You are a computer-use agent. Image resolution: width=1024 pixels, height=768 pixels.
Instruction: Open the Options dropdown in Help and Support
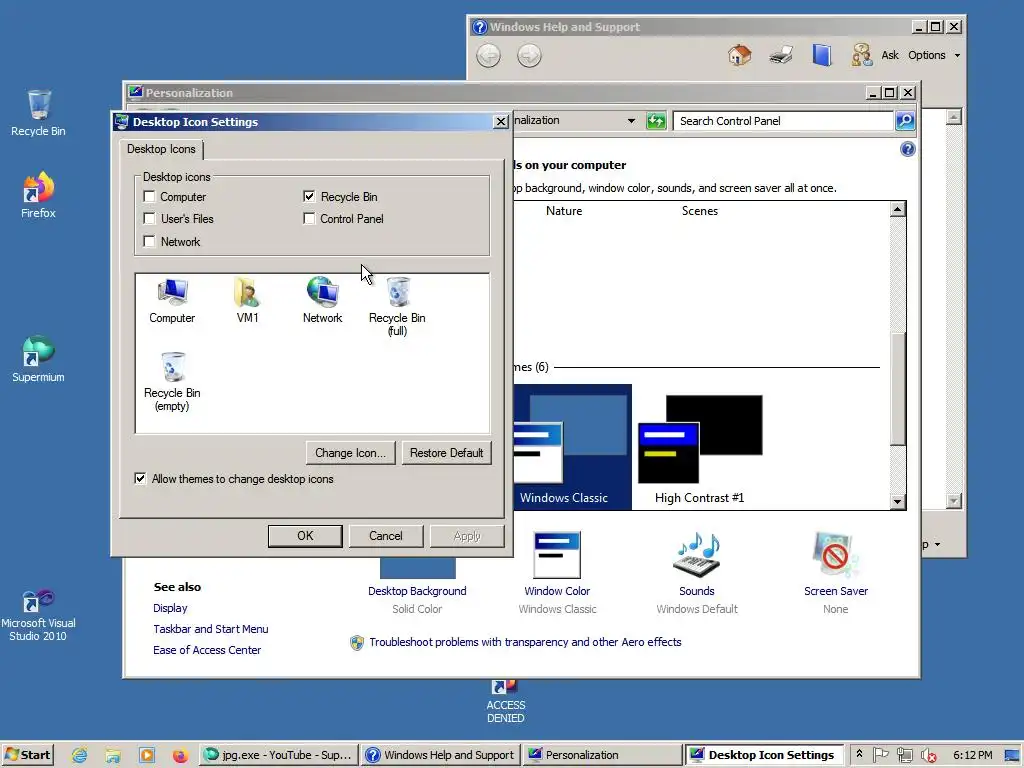pyautogui.click(x=934, y=56)
